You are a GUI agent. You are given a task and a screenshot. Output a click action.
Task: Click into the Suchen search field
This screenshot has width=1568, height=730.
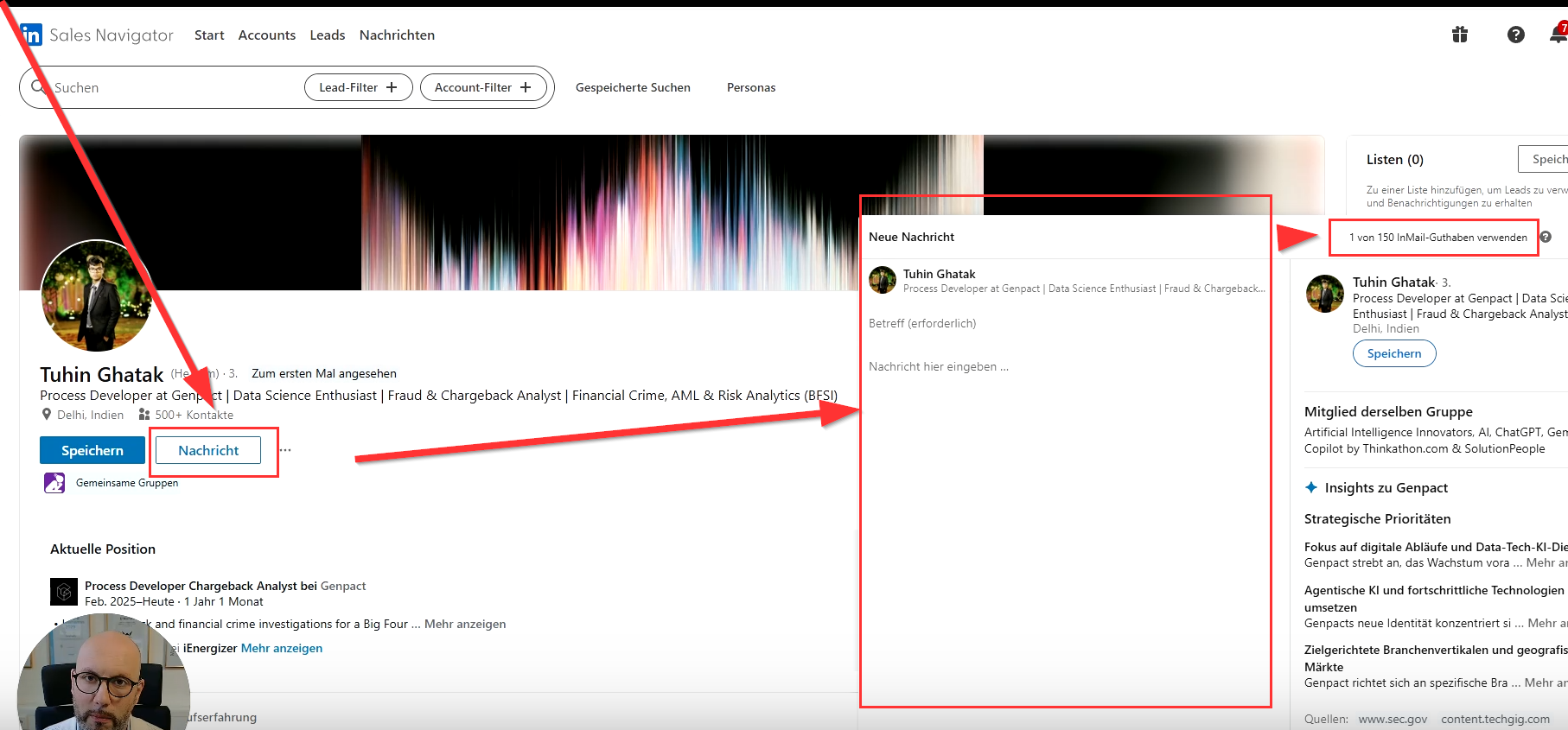[x=173, y=87]
